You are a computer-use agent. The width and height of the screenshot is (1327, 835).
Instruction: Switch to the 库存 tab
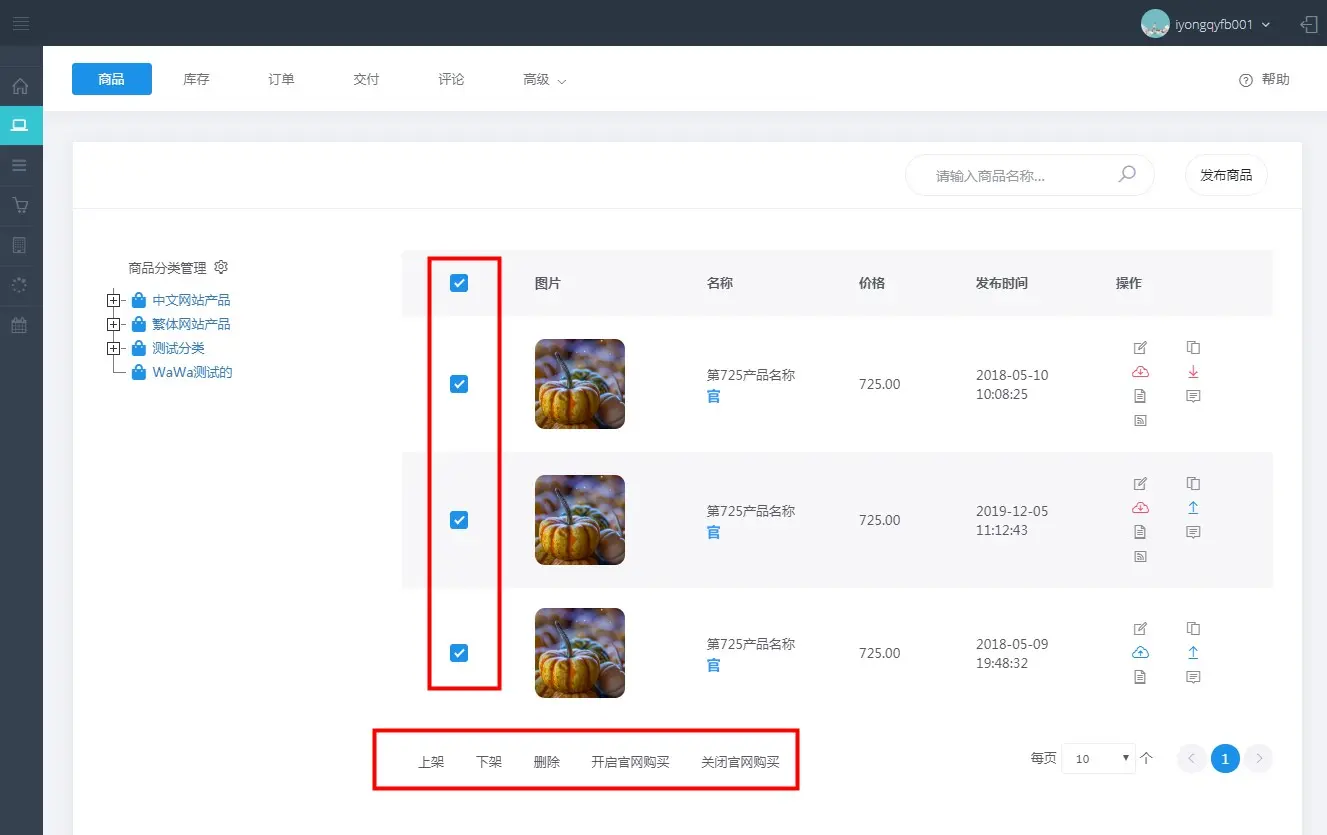coord(197,80)
